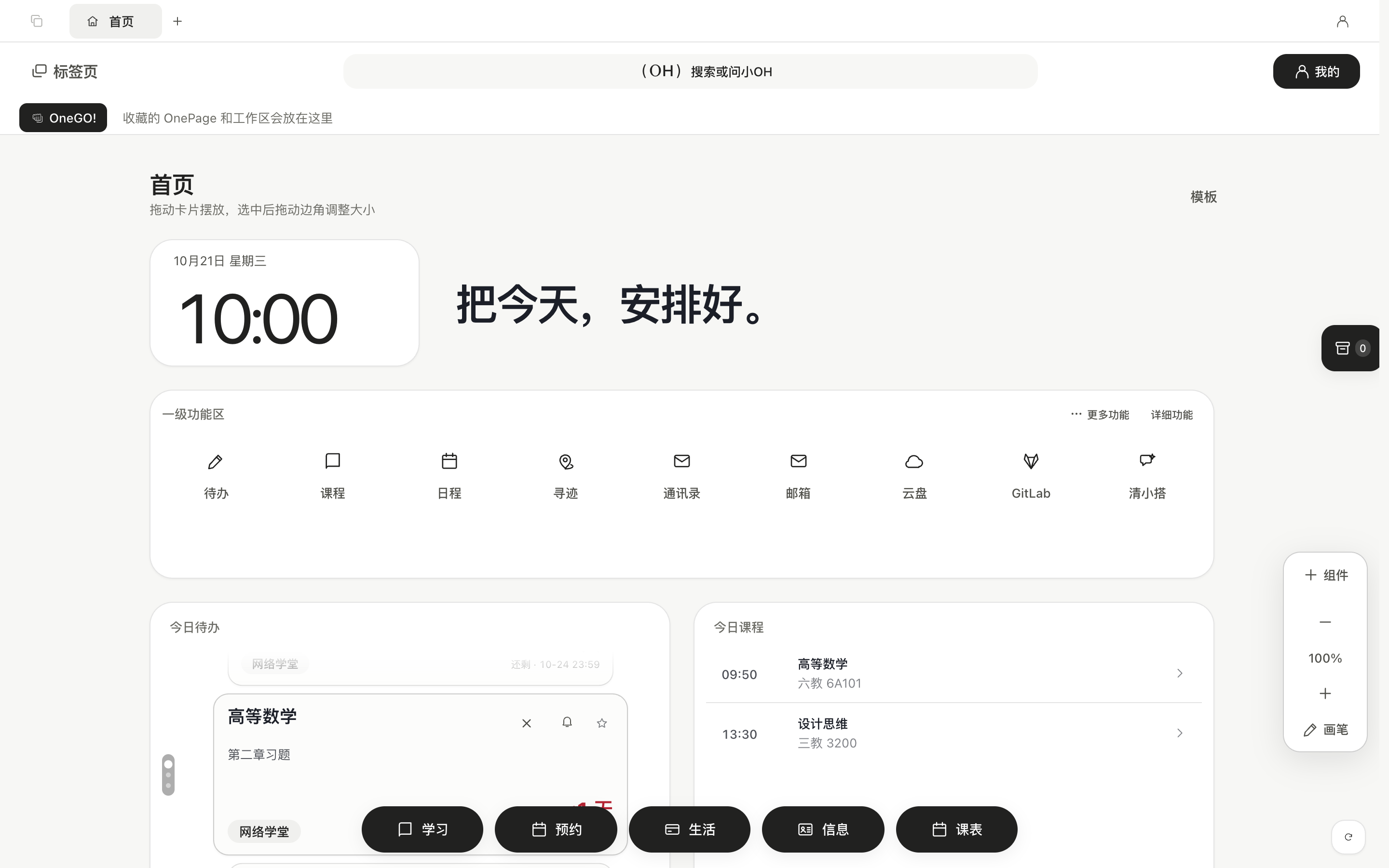Dismiss the 高等数学 todo card with X
The height and width of the screenshot is (868, 1389).
coord(526,723)
